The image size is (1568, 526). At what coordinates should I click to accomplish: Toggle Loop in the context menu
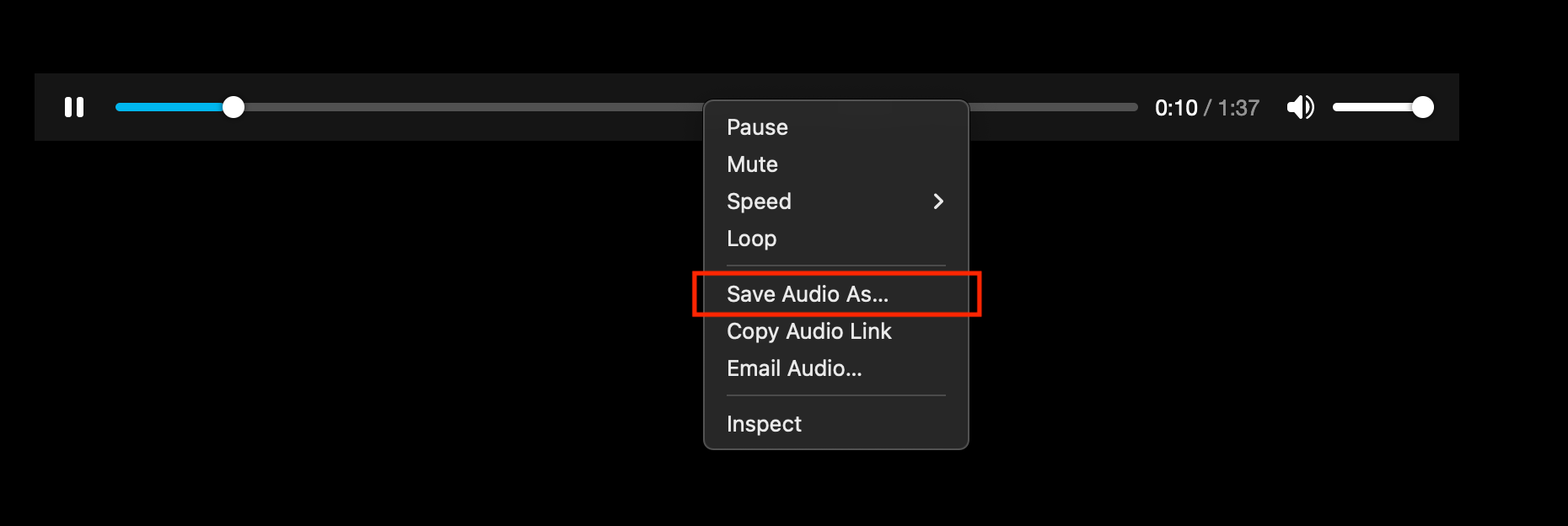click(836, 239)
